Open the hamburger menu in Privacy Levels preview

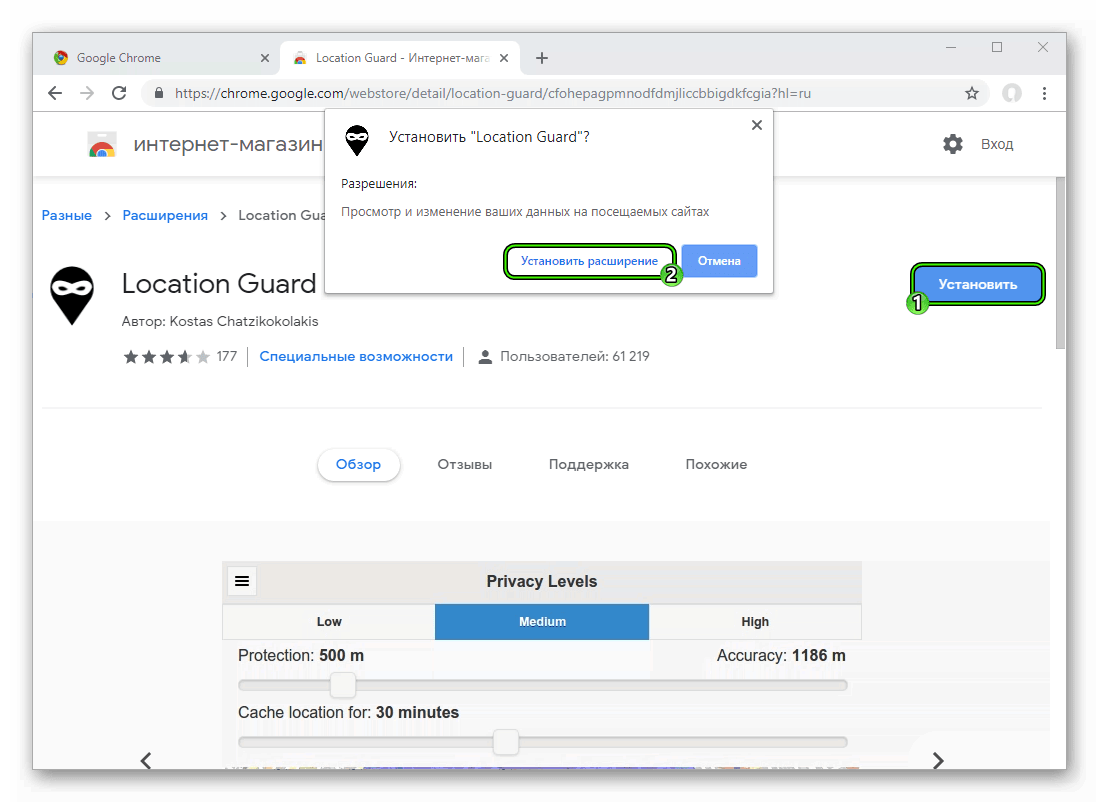coord(242,581)
